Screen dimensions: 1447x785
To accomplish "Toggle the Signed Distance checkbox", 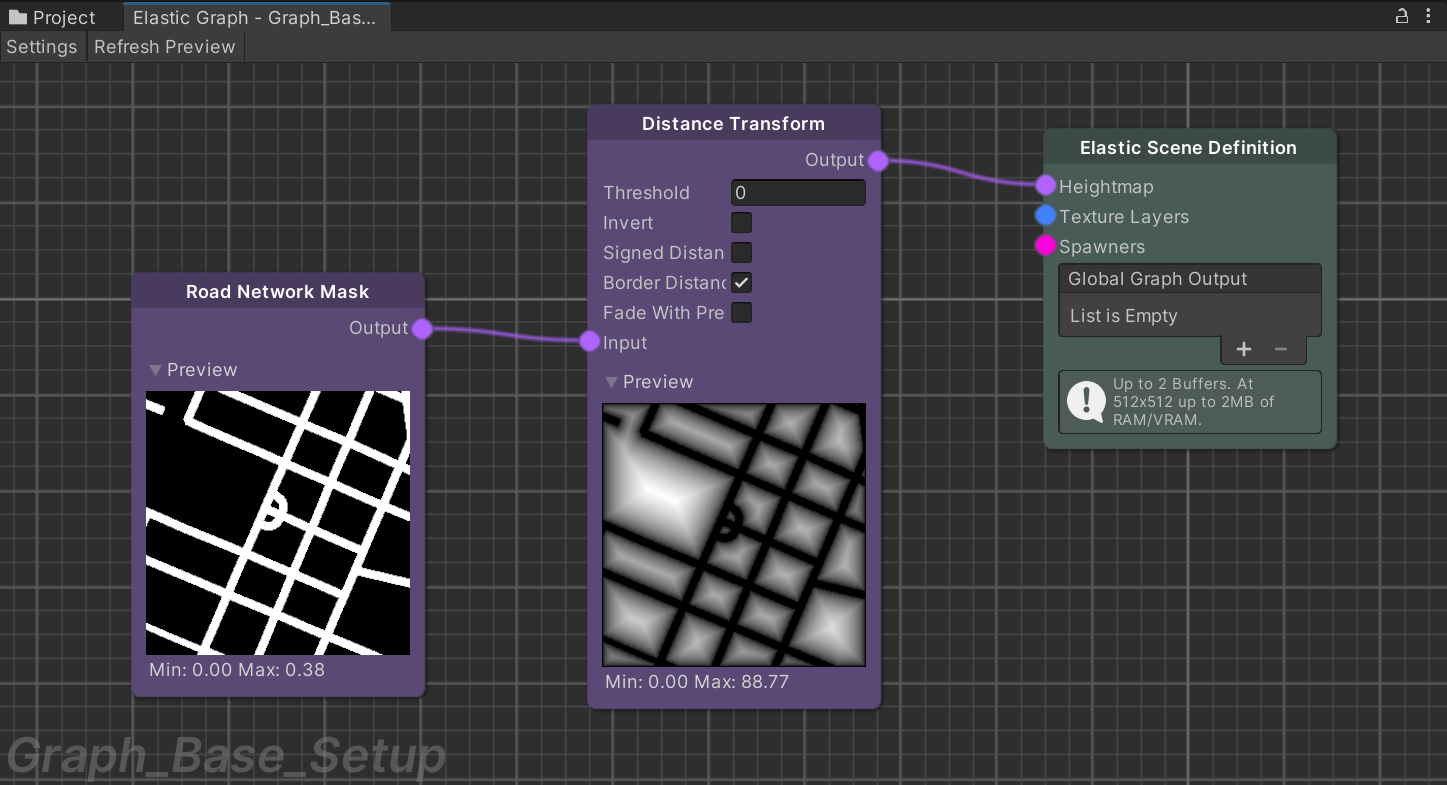I will (x=741, y=253).
